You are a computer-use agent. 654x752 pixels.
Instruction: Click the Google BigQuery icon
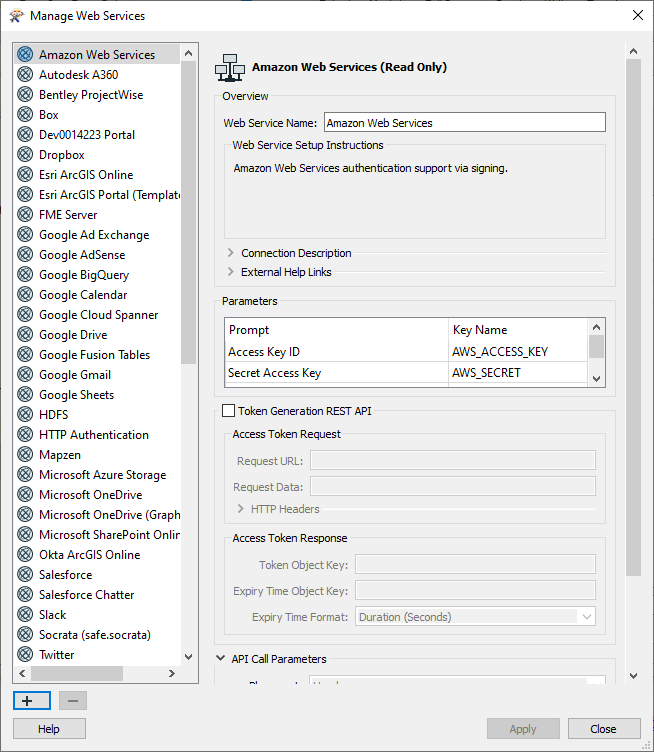tap(25, 275)
